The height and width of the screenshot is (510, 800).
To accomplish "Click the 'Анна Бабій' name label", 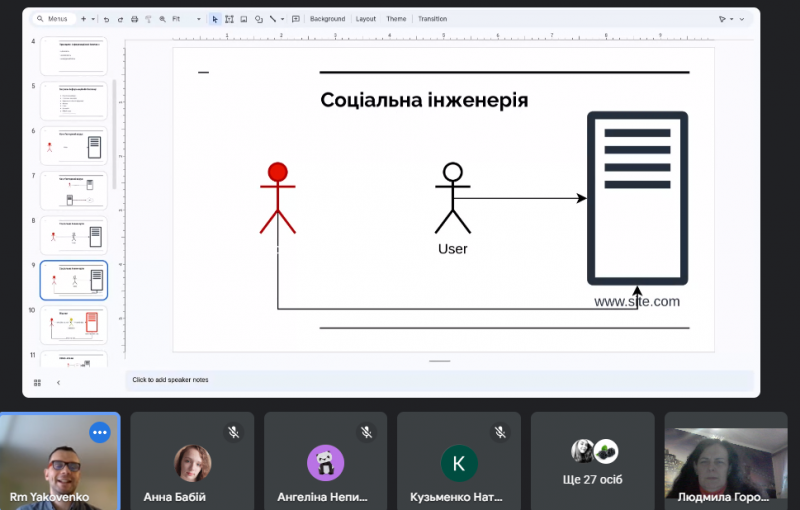I will pos(174,497).
